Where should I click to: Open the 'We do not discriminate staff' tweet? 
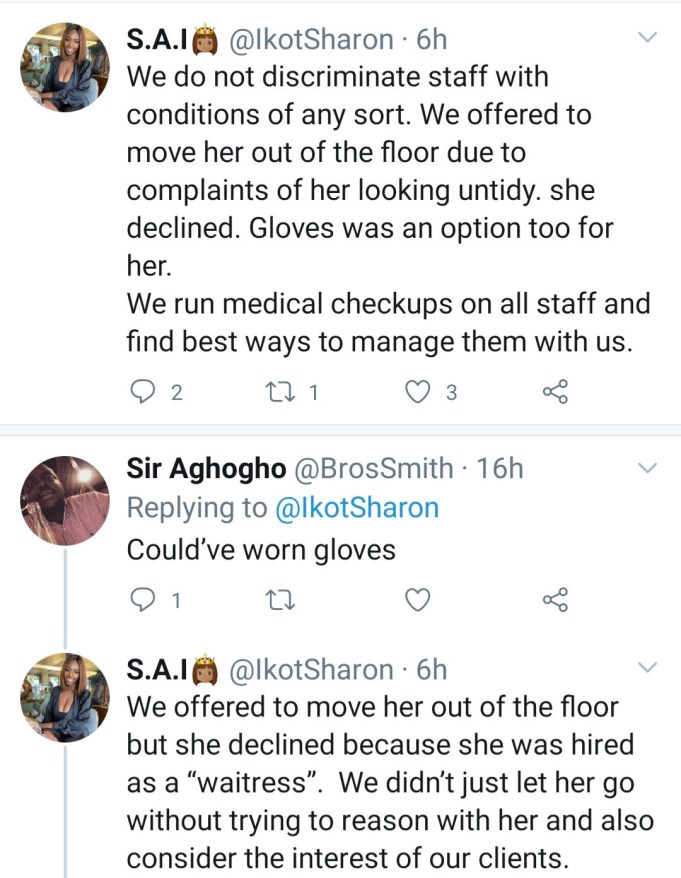388,209
